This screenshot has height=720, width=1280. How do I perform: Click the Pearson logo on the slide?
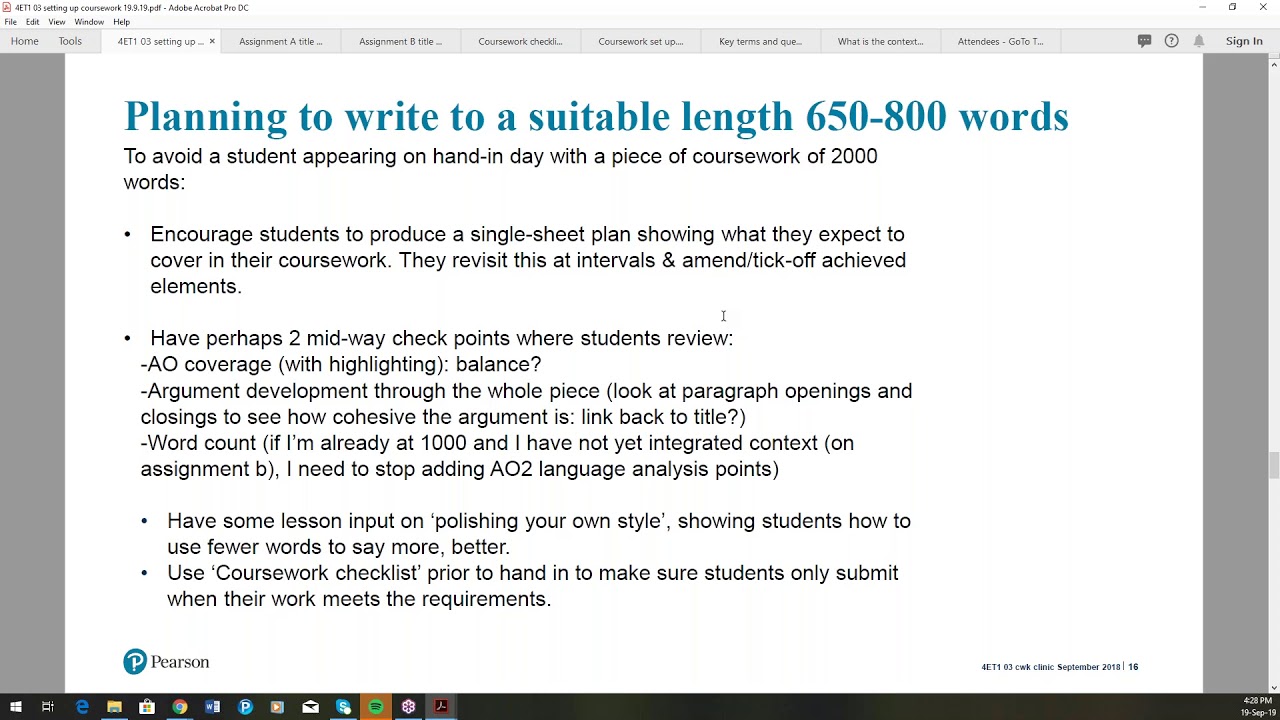(166, 662)
